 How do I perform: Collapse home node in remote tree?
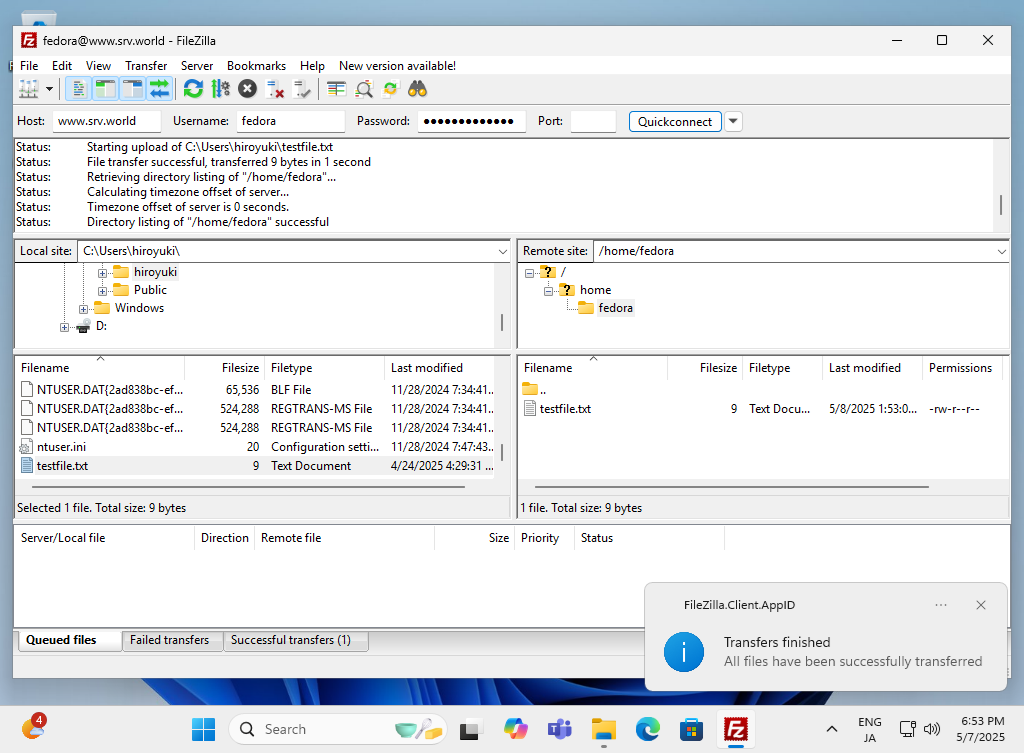coord(549,291)
